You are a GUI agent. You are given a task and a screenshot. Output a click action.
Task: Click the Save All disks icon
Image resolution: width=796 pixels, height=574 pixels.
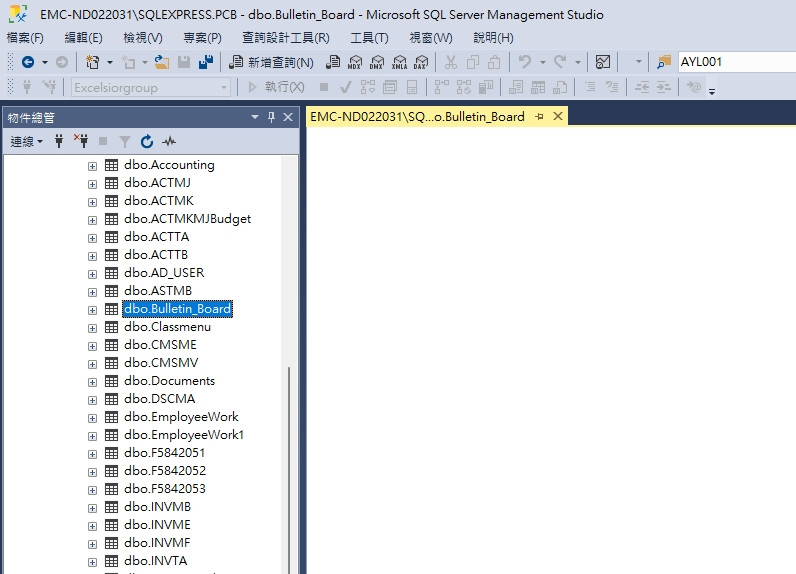[206, 62]
